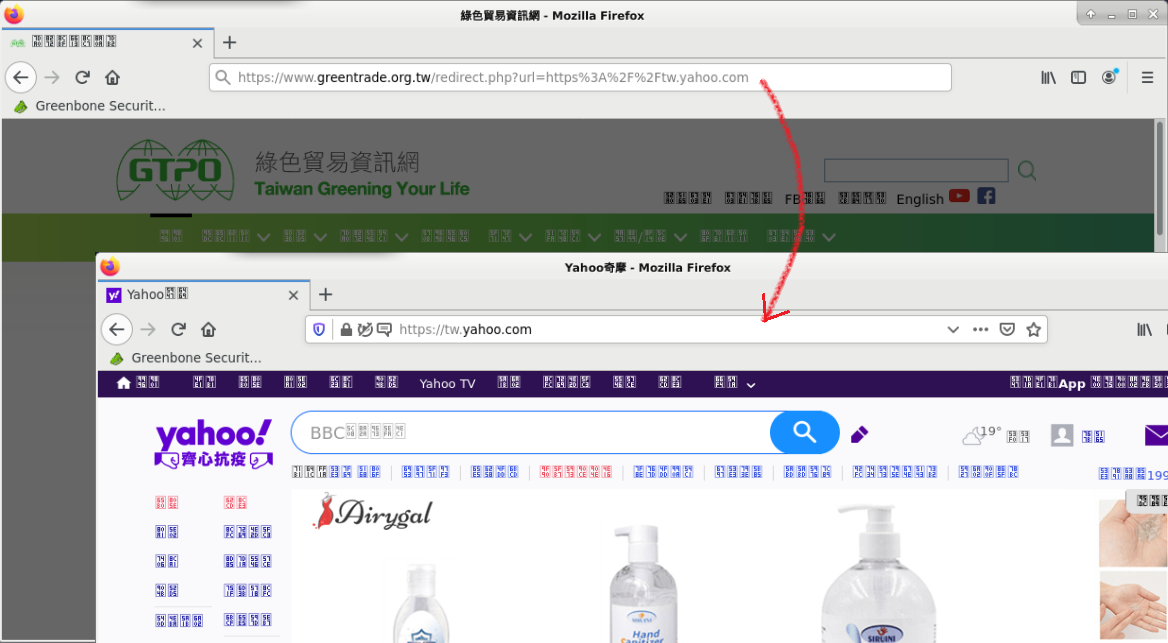Click Greenbone Security bookmark in Yahoo window
Image resolution: width=1168 pixels, height=643 pixels.
point(185,358)
